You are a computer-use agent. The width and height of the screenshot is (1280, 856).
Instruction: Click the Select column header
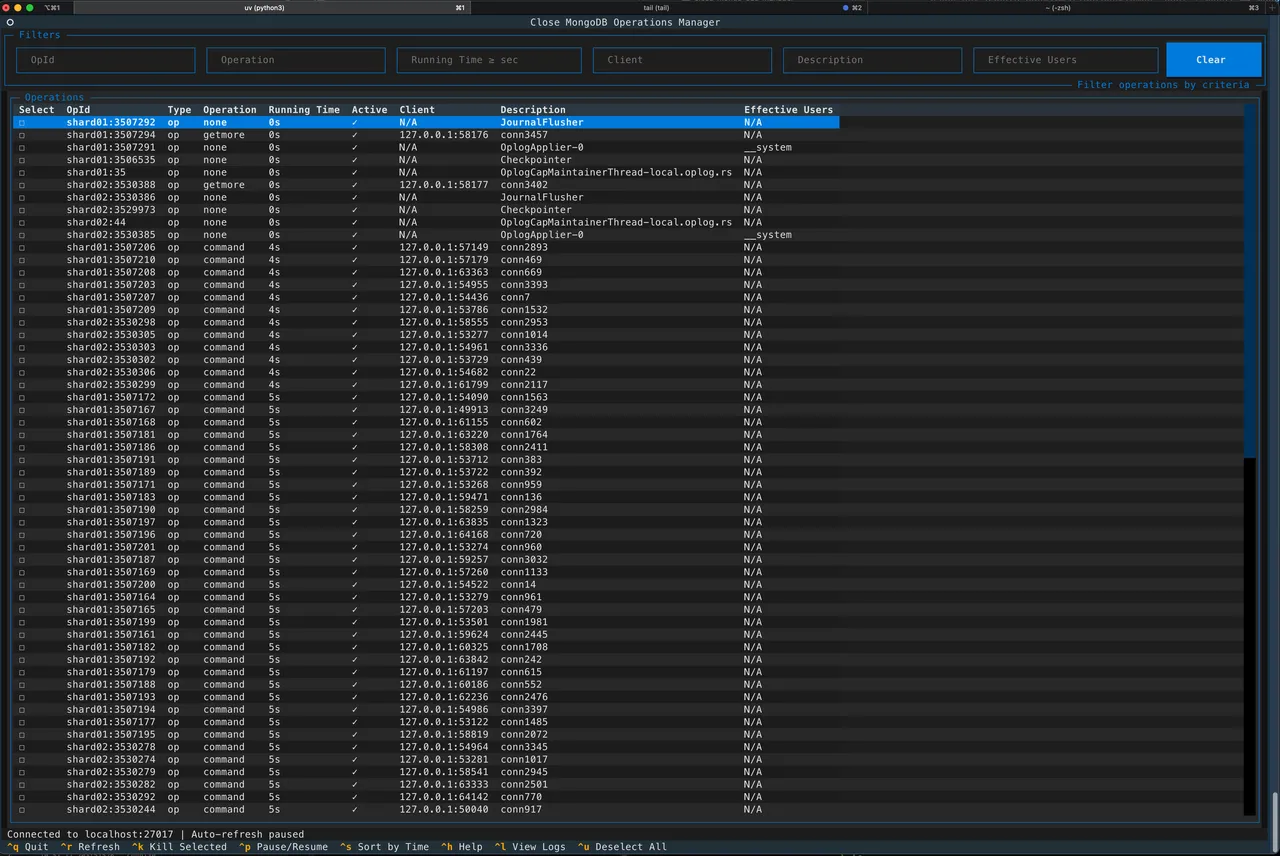[x=37, y=110]
